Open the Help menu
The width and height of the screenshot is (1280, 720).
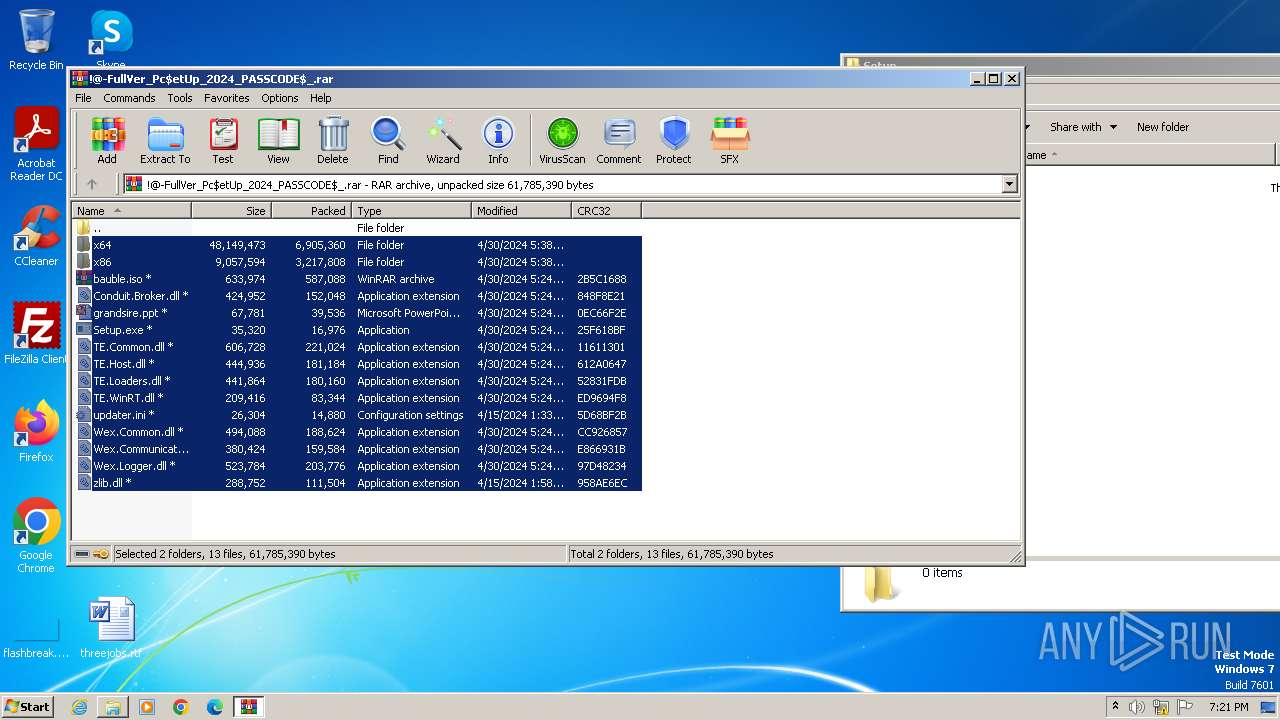pos(321,98)
